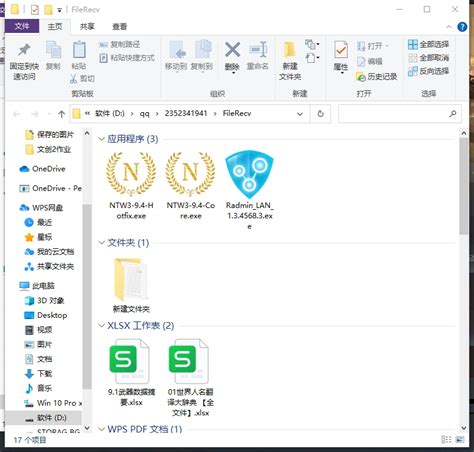This screenshot has width=474, height=452.
Task: Open 音乐 music in sidebar
Action: pyautogui.click(x=39, y=388)
